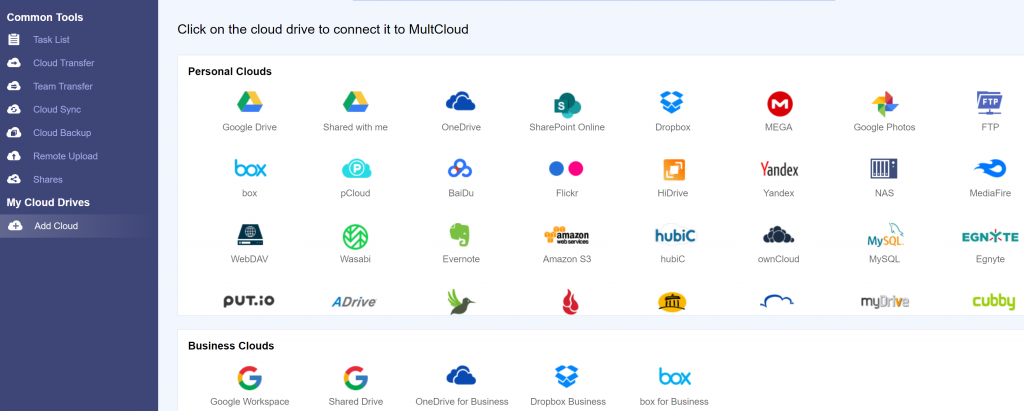This screenshot has width=1024, height=411.
Task: Choose Dropbox Business icon
Action: [x=567, y=376]
